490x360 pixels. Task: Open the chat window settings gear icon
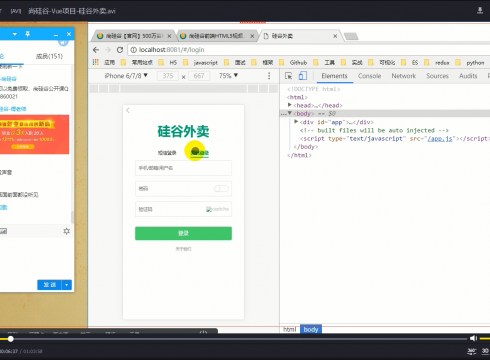point(67,231)
